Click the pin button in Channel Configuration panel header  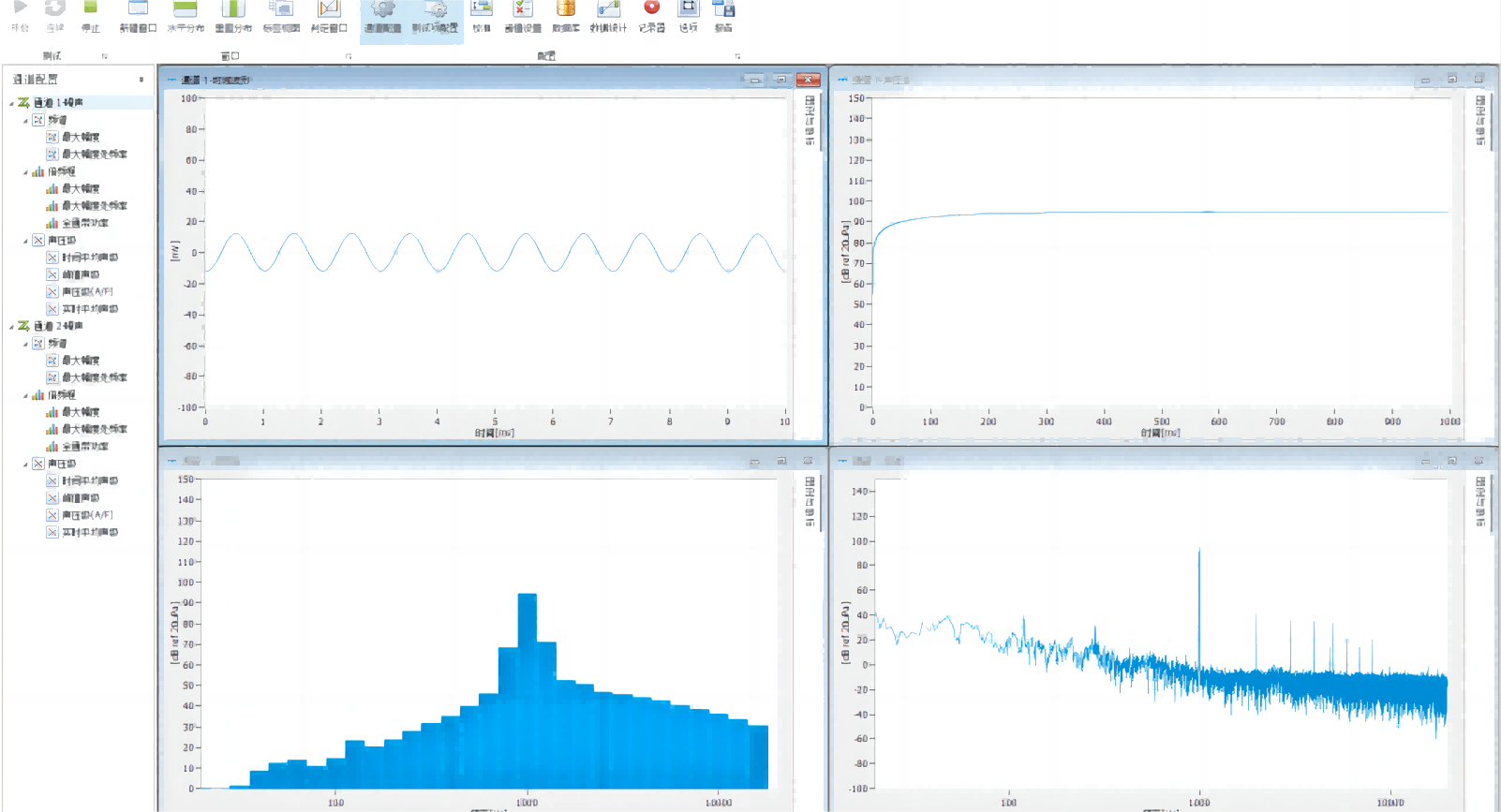[x=141, y=80]
